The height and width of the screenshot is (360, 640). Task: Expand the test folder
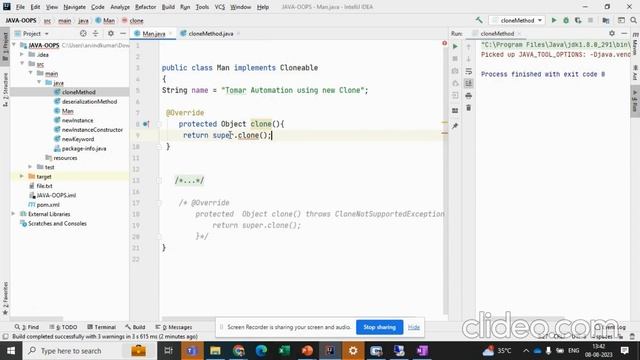click(31, 167)
